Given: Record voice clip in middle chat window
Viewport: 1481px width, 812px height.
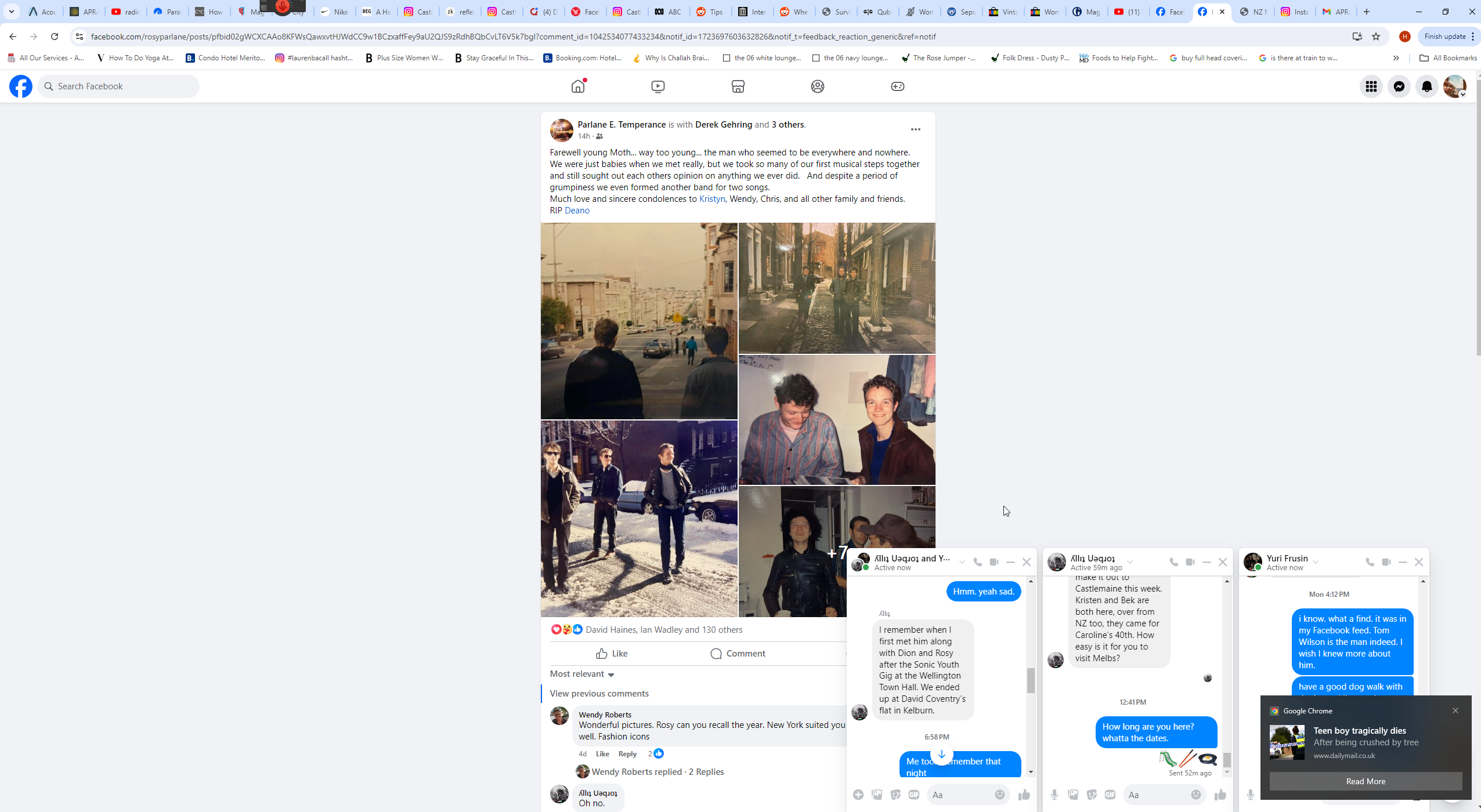Looking at the screenshot, I should click(x=1054, y=795).
